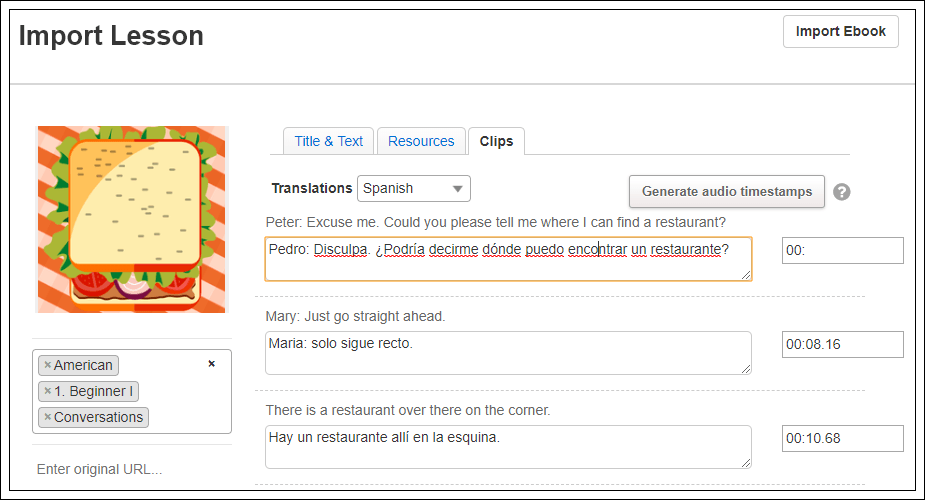925x500 pixels.
Task: Clear all tags with the x icon
Action: [211, 364]
